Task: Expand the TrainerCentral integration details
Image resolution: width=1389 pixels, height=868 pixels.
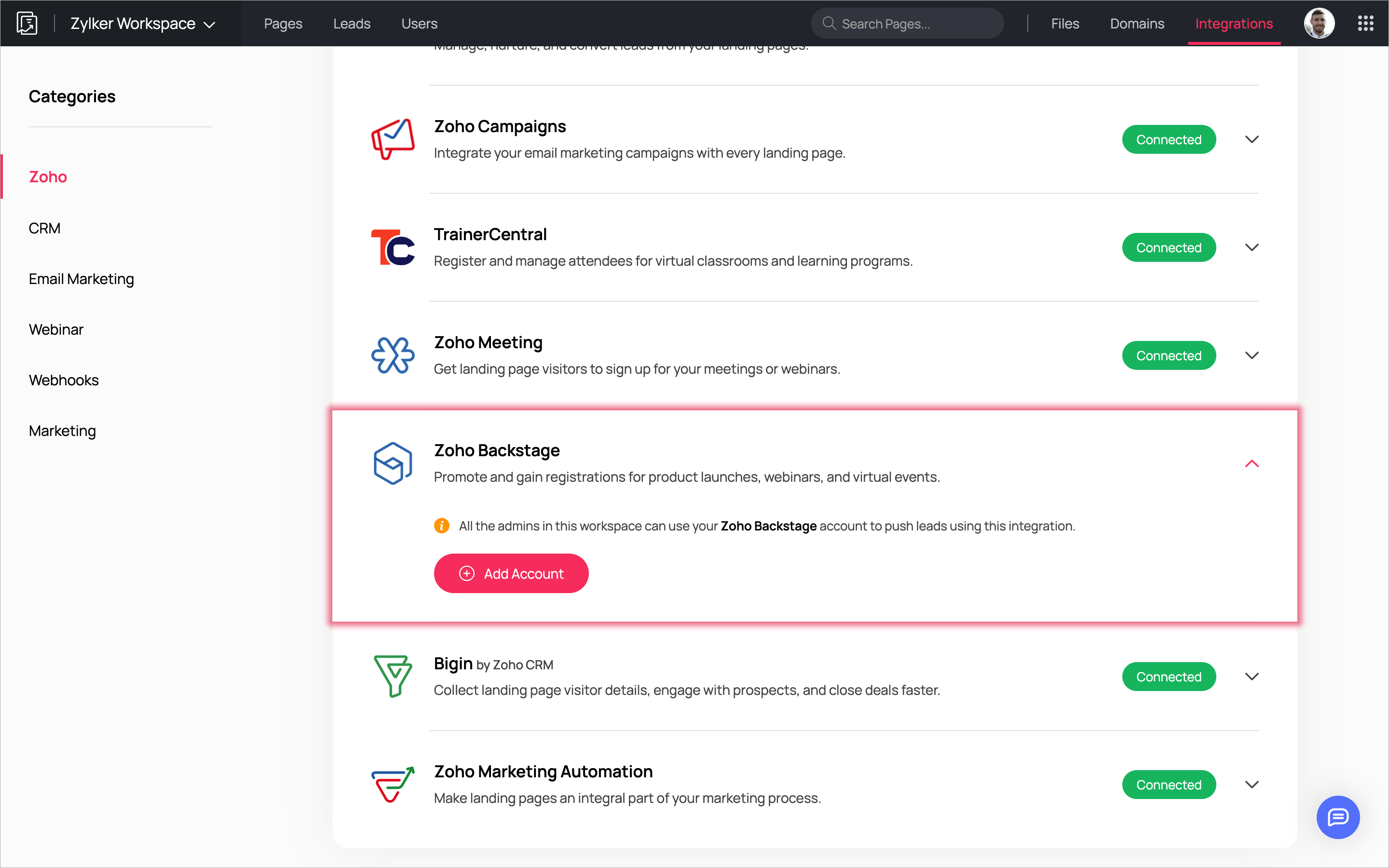Action: click(1252, 247)
